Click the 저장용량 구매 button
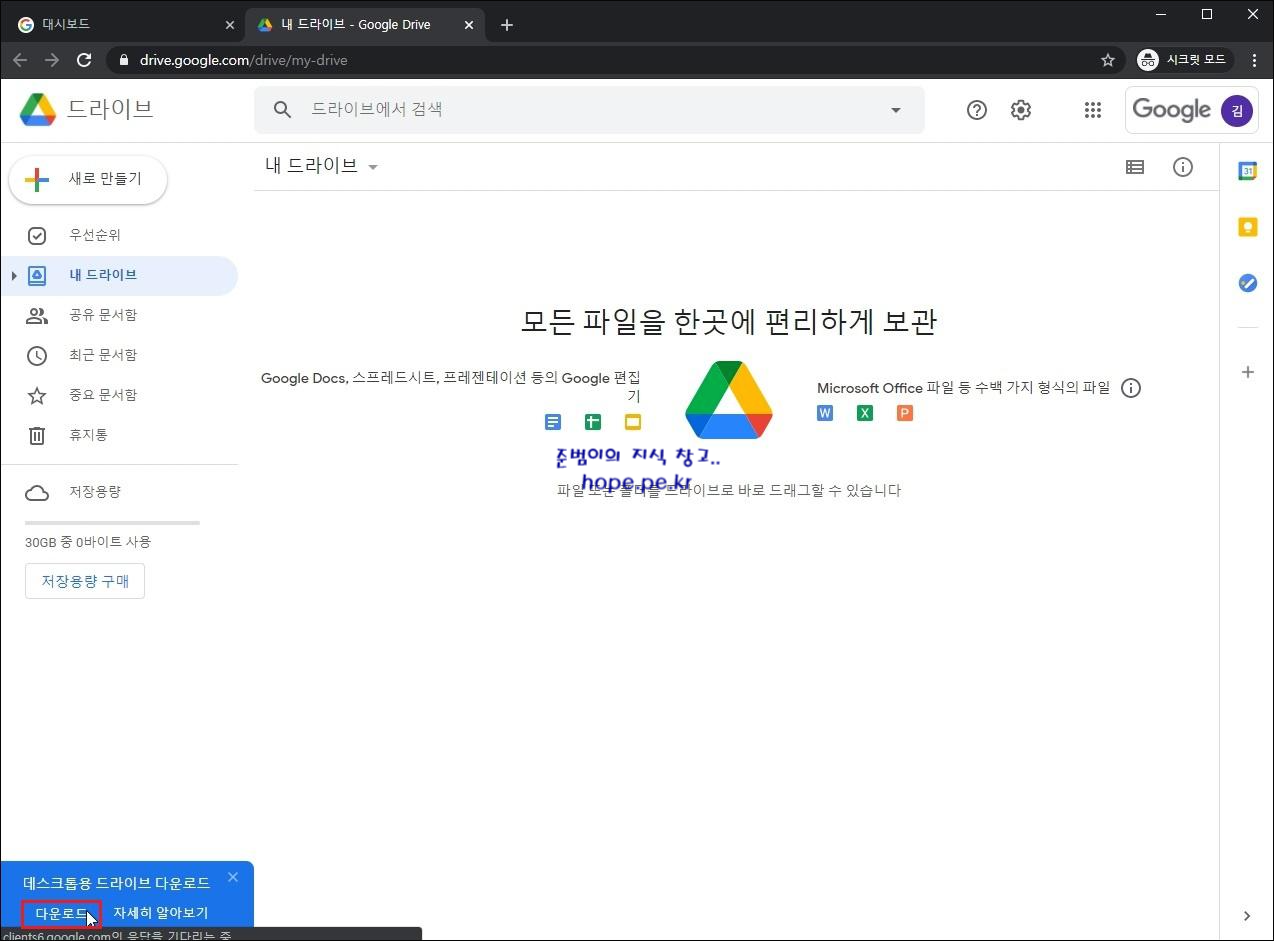 pos(85,581)
